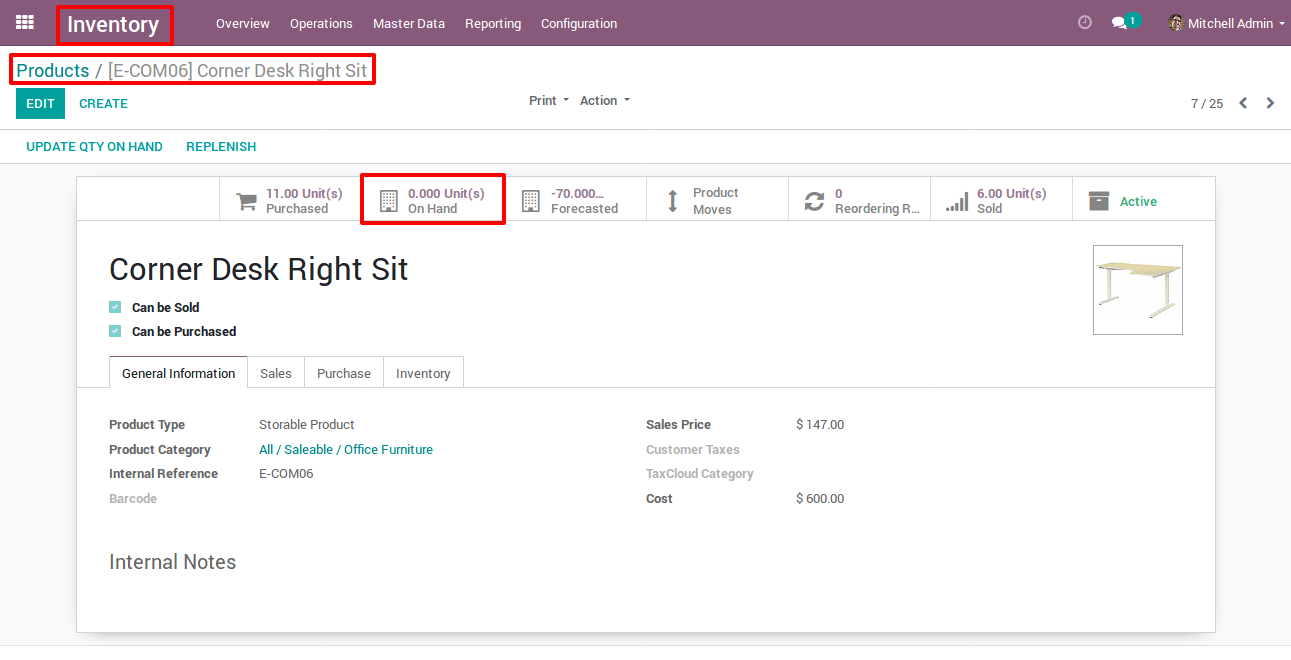
Task: Go to previous record arrow
Action: point(1243,103)
